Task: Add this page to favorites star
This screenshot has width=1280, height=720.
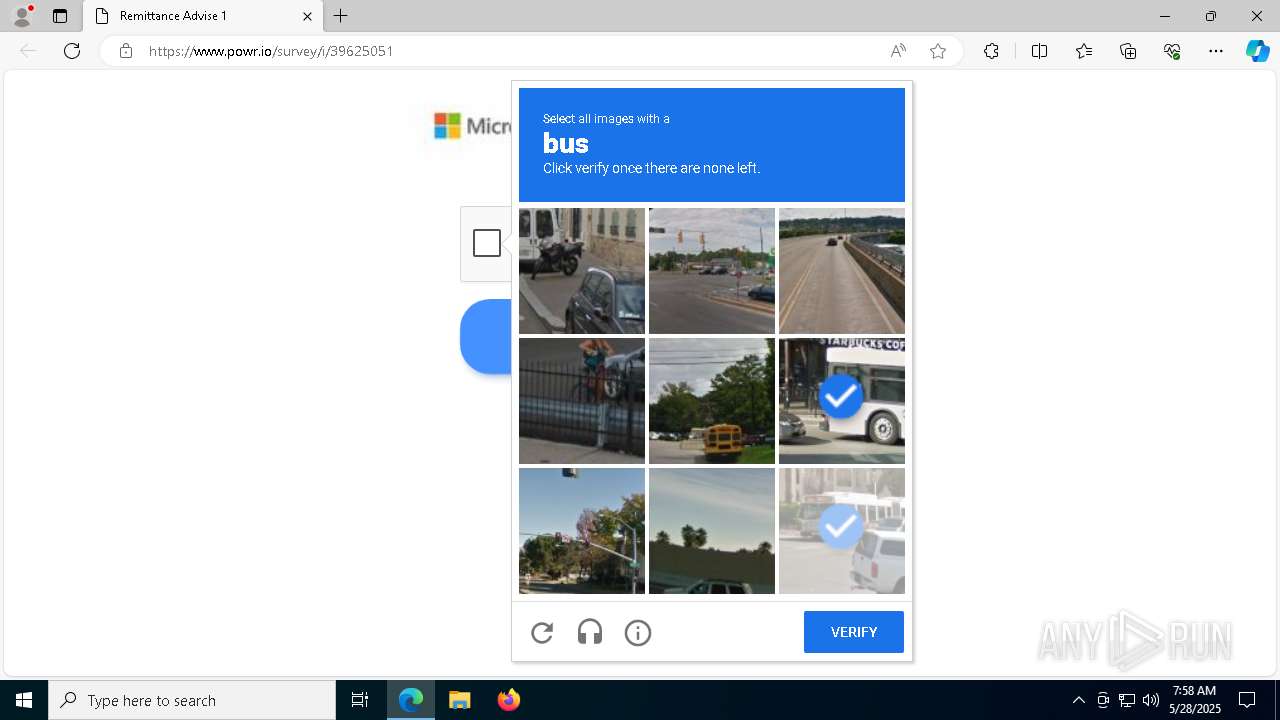Action: [938, 51]
